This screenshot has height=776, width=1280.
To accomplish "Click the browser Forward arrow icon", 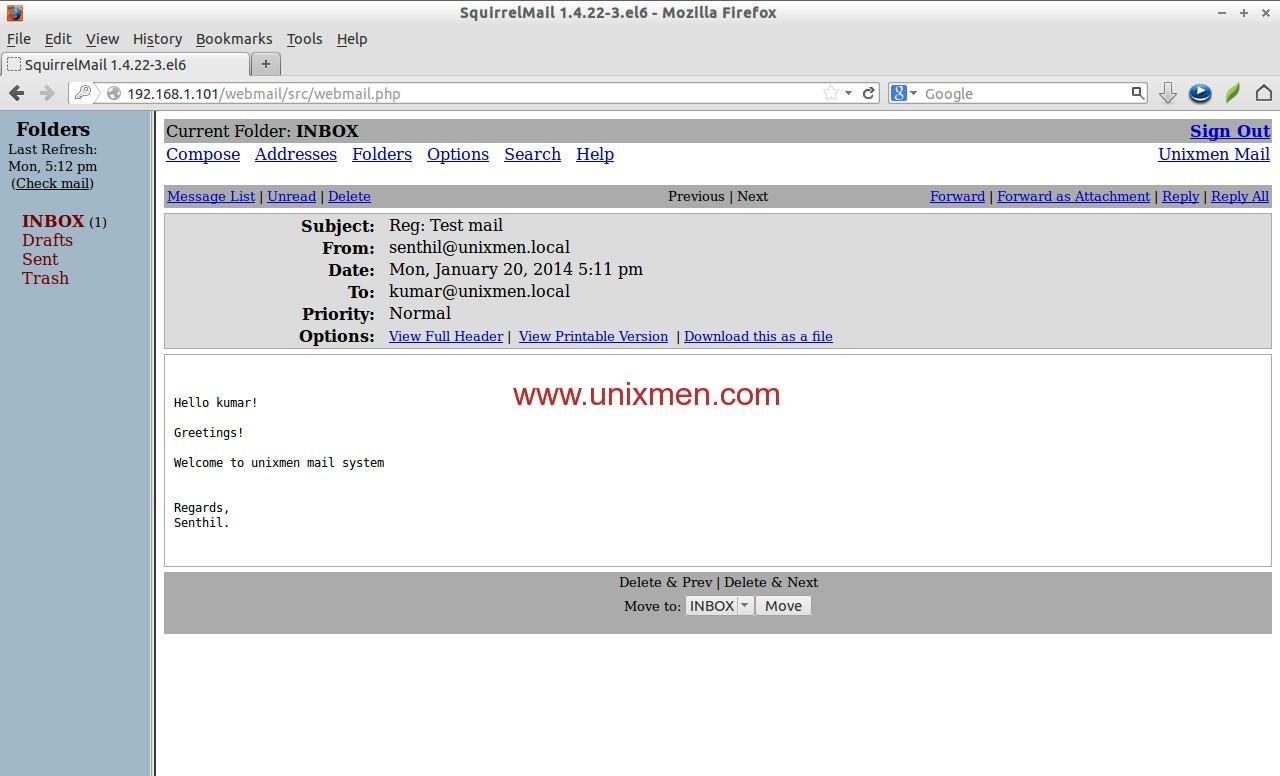I will point(47,93).
